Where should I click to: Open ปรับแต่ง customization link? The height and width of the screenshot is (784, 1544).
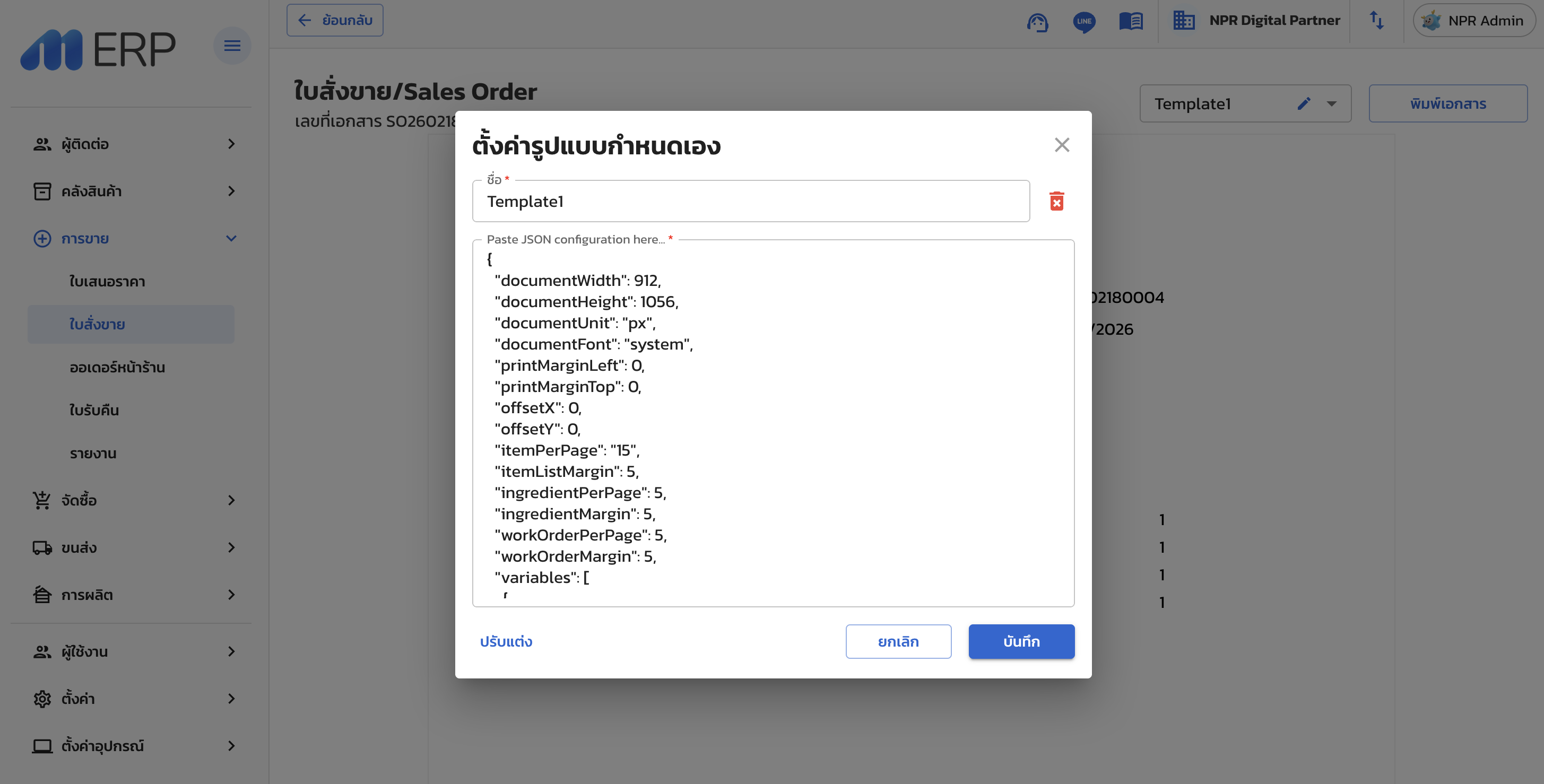507,641
